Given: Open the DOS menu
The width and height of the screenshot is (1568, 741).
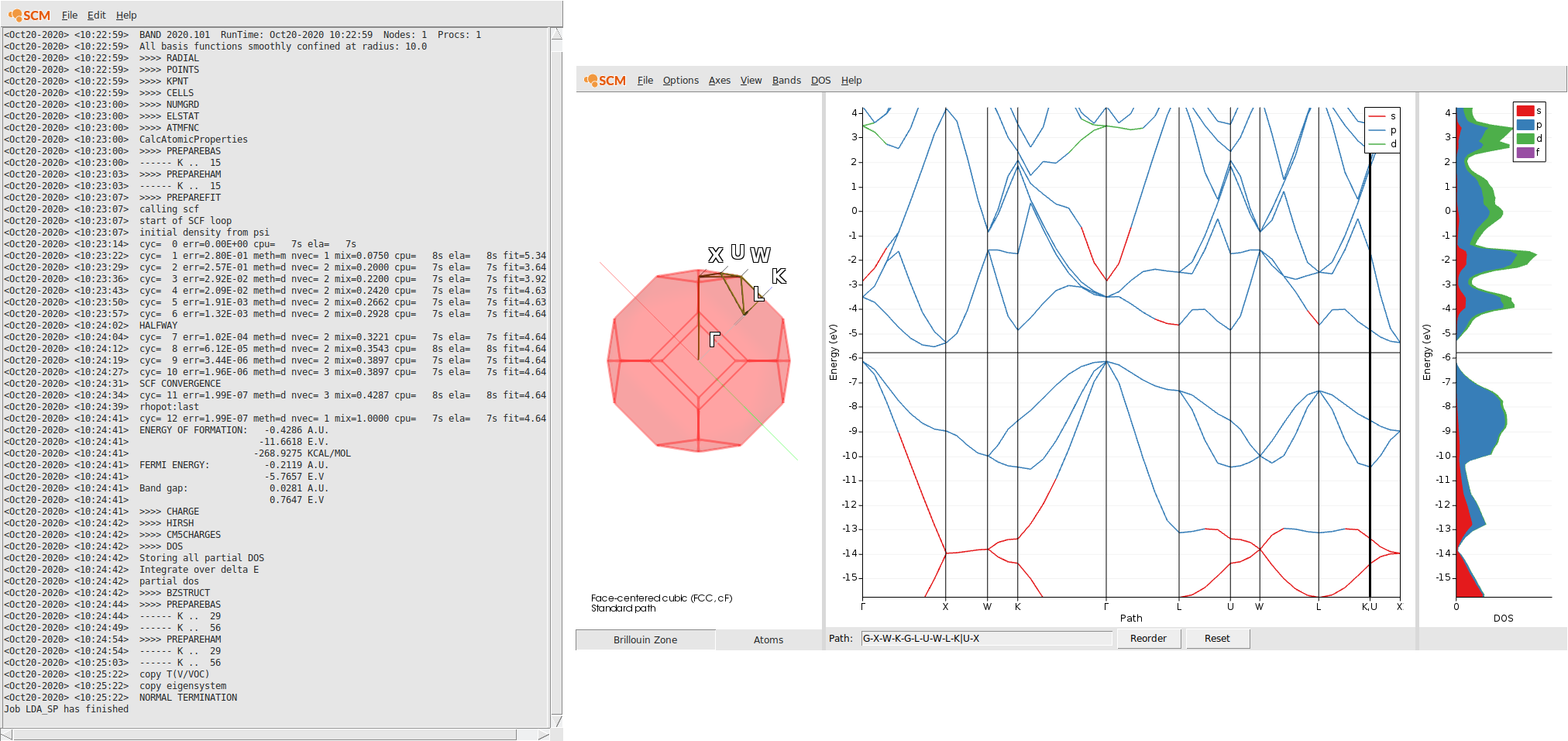Looking at the screenshot, I should pos(821,80).
